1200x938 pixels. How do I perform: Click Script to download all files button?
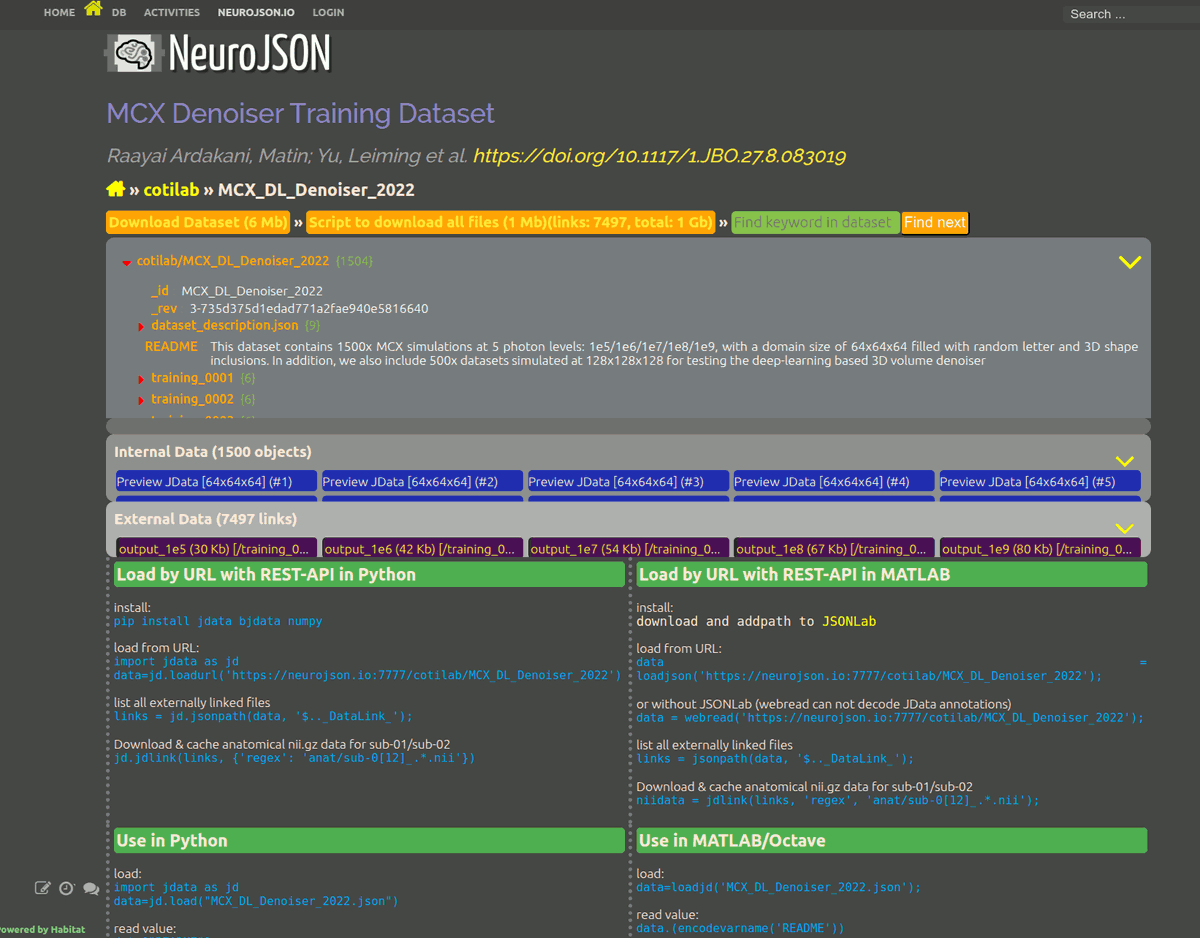511,222
